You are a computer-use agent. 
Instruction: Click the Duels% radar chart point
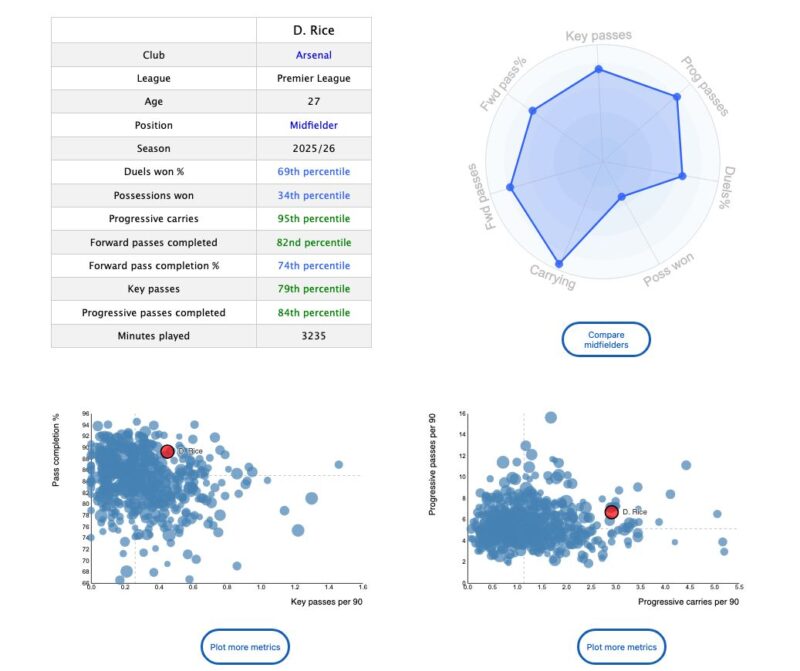click(x=682, y=176)
